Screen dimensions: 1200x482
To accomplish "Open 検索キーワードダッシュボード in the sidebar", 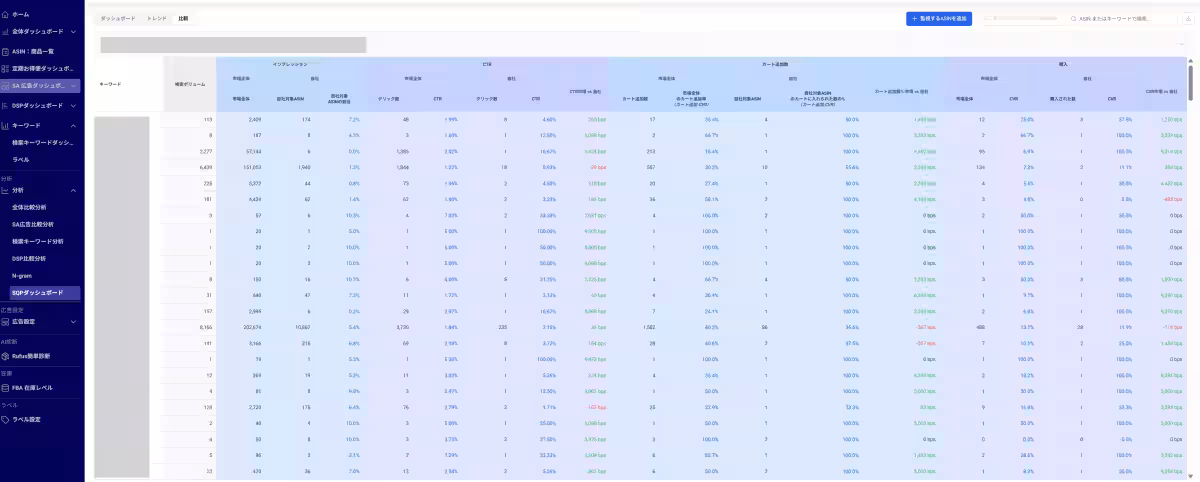I will (x=43, y=142).
